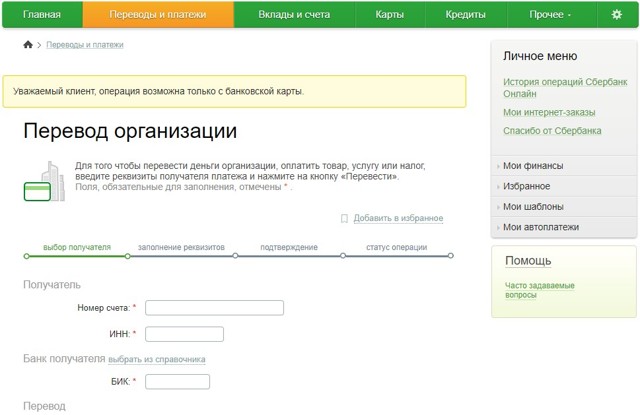
Task: Open История операций Сбербанк Онлайн link
Action: [565, 88]
